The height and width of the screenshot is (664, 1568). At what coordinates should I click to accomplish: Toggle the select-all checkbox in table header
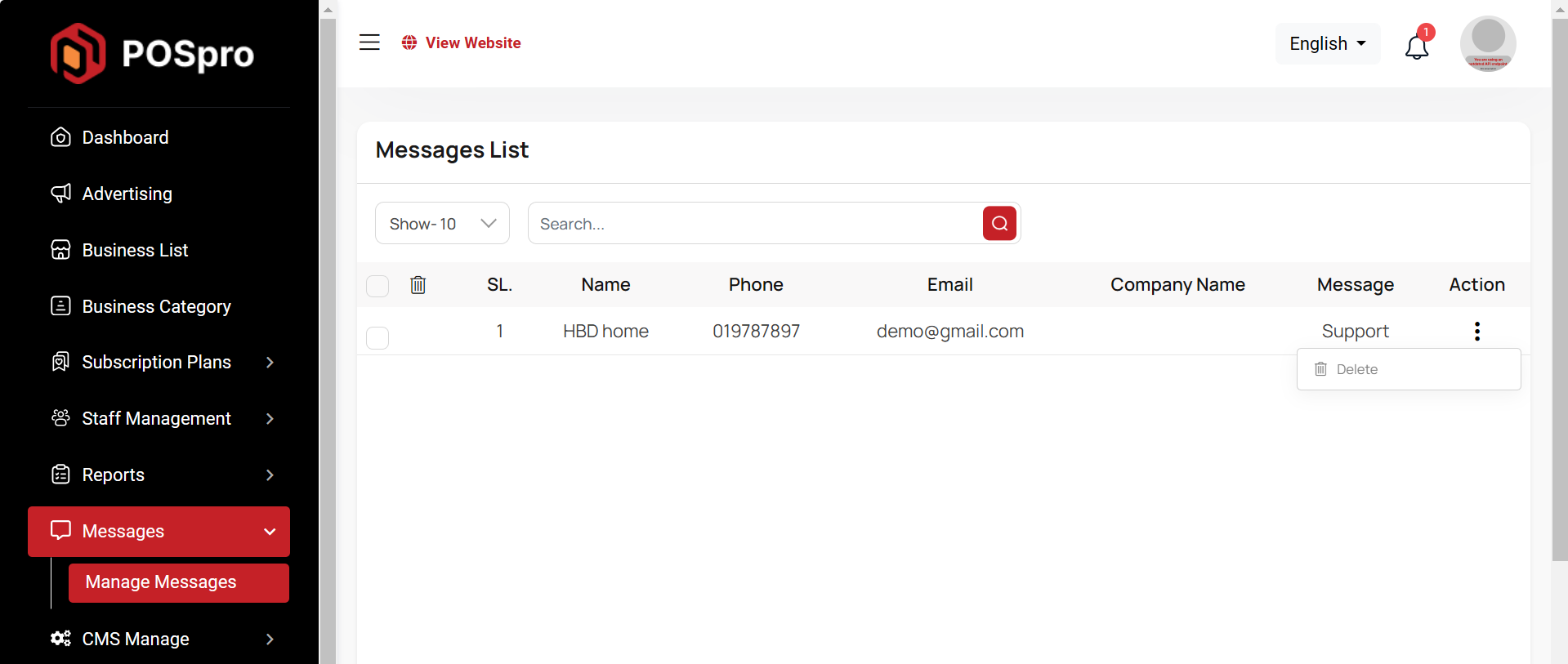pos(377,286)
